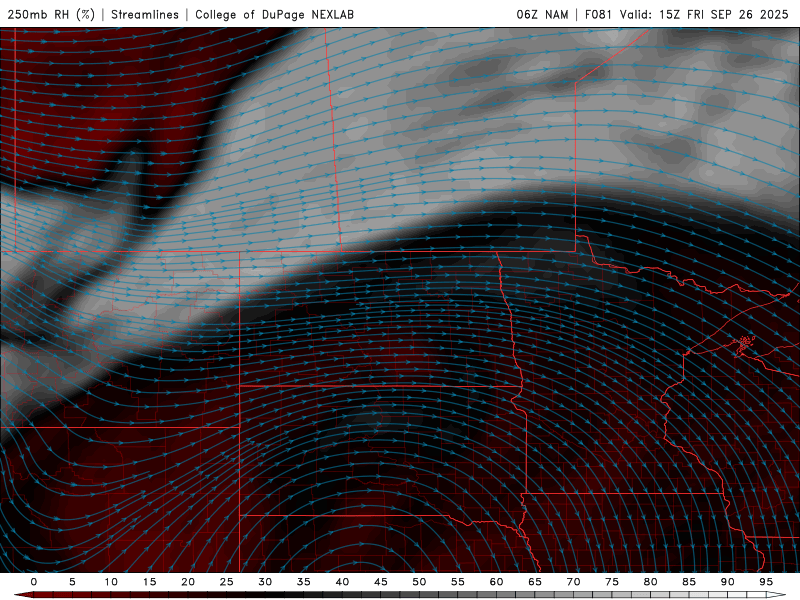Click the "50" color scale label
Viewport: 800px width, 600px height.
click(419, 582)
